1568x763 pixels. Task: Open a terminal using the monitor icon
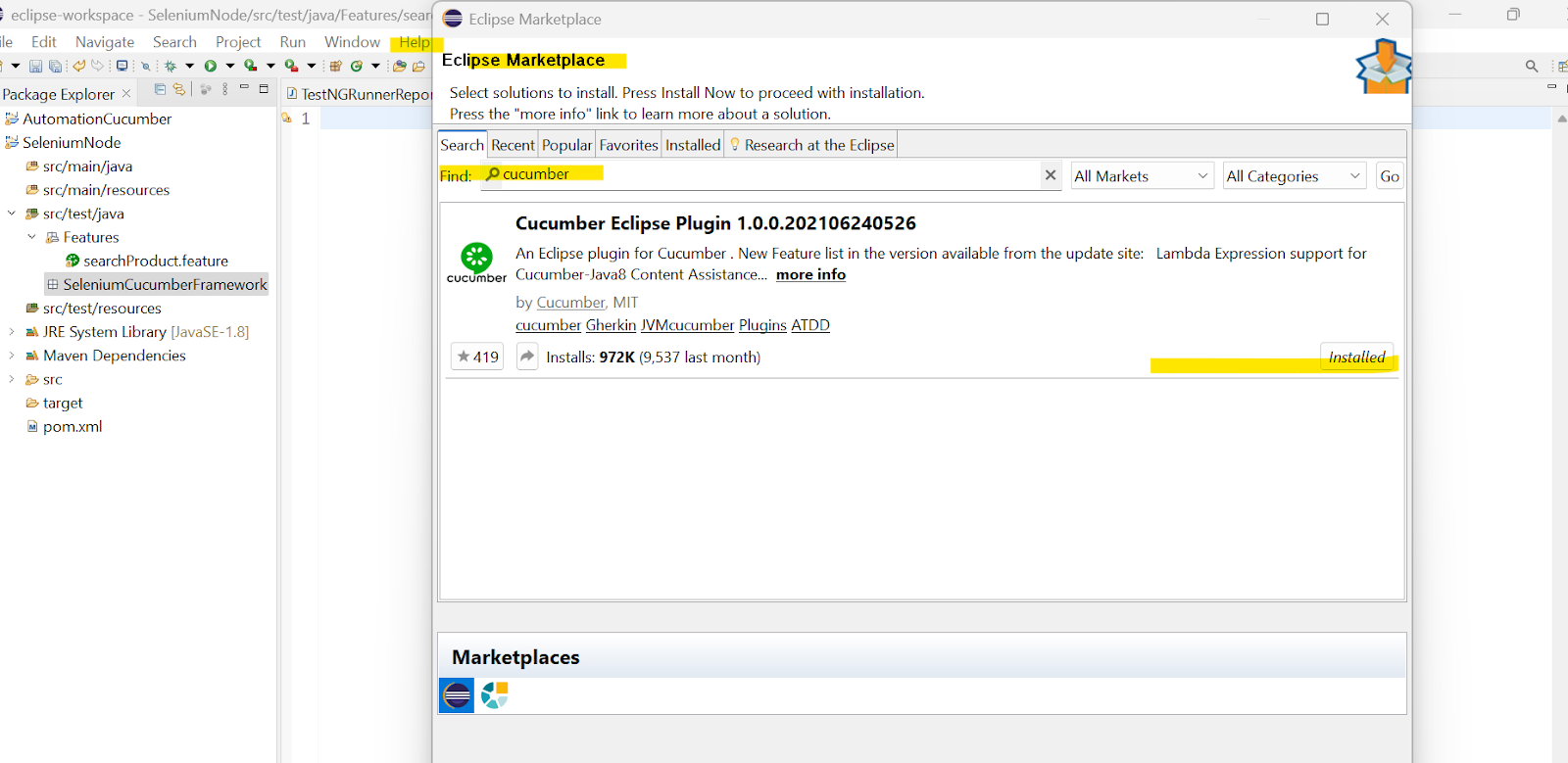[122, 66]
